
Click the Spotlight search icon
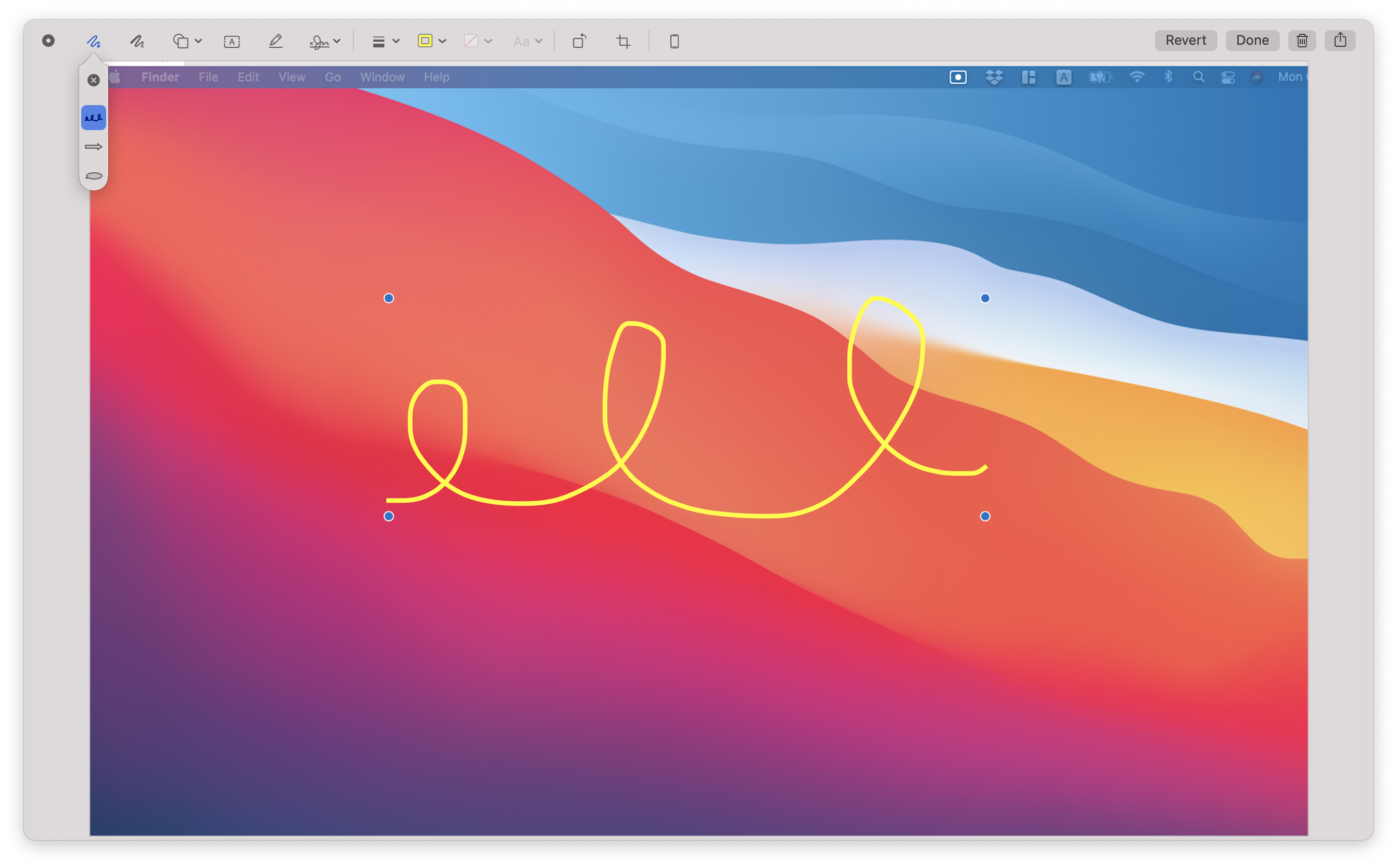pos(1198,77)
